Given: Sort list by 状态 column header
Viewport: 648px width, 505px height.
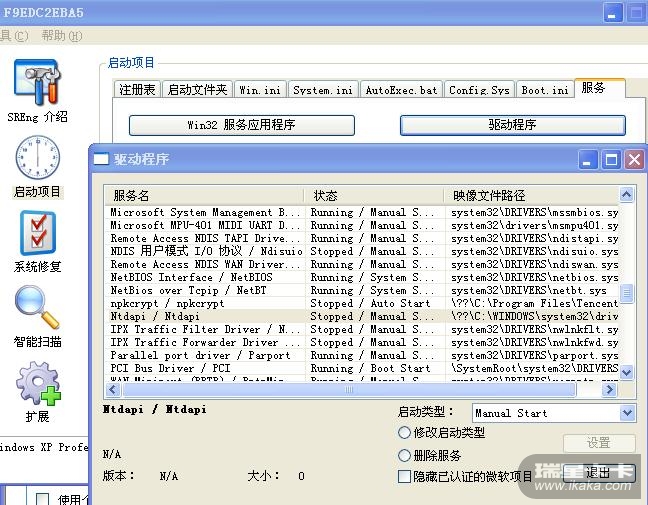Looking at the screenshot, I should click(x=374, y=195).
